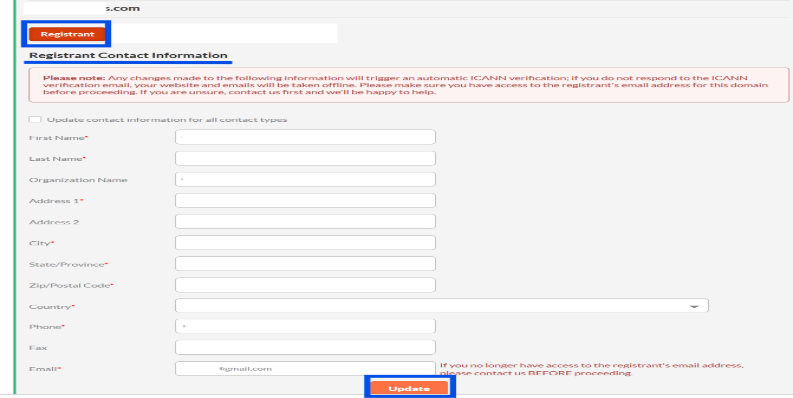Click the 'Organization Name' label
The width and height of the screenshot is (793, 398).
[78, 180]
